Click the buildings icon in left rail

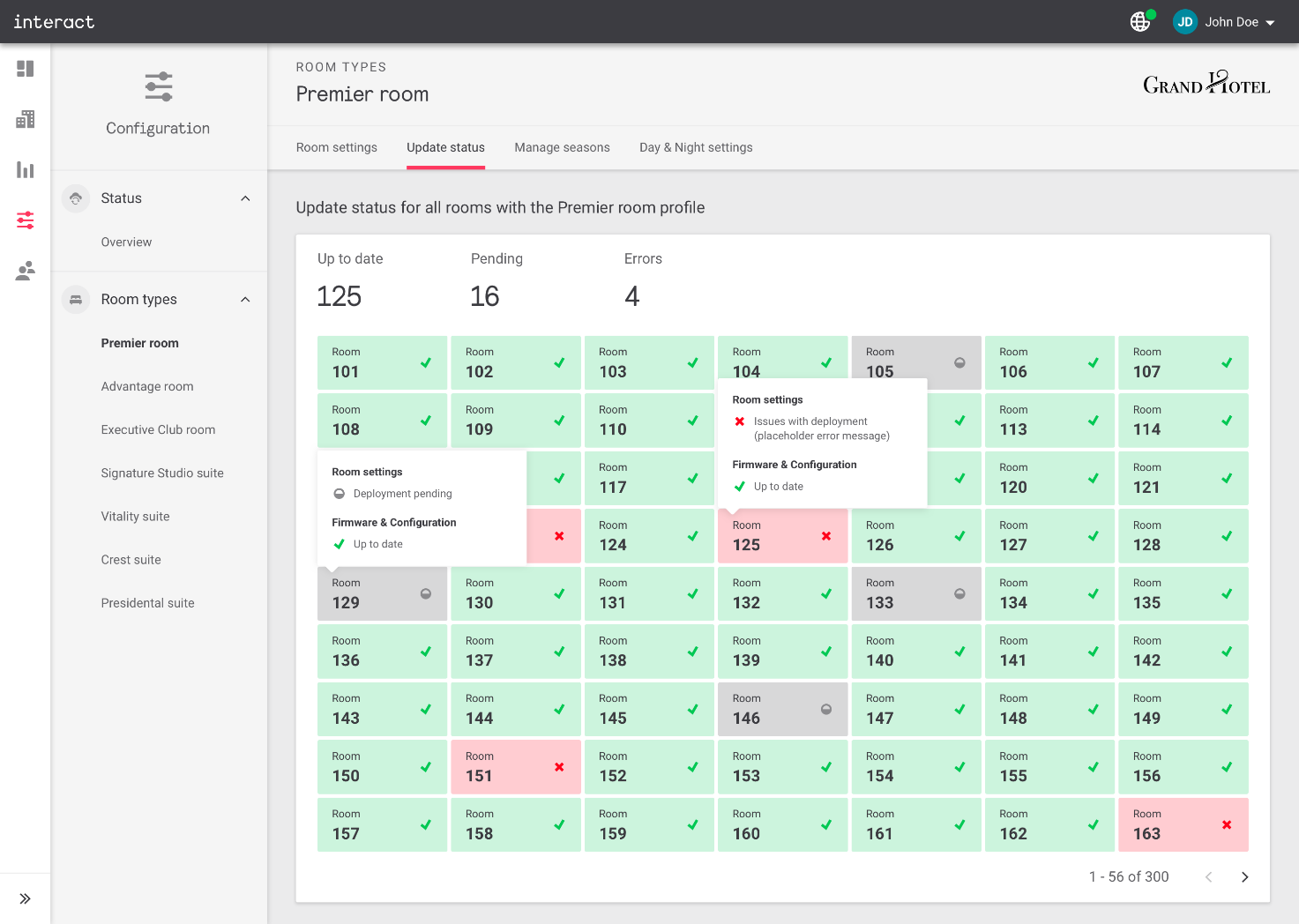pyautogui.click(x=25, y=119)
